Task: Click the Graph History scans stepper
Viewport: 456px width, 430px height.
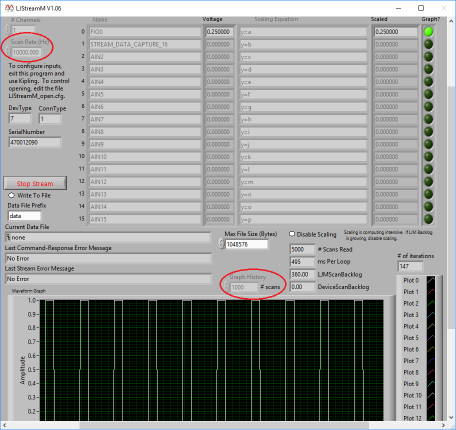Action: point(227,287)
